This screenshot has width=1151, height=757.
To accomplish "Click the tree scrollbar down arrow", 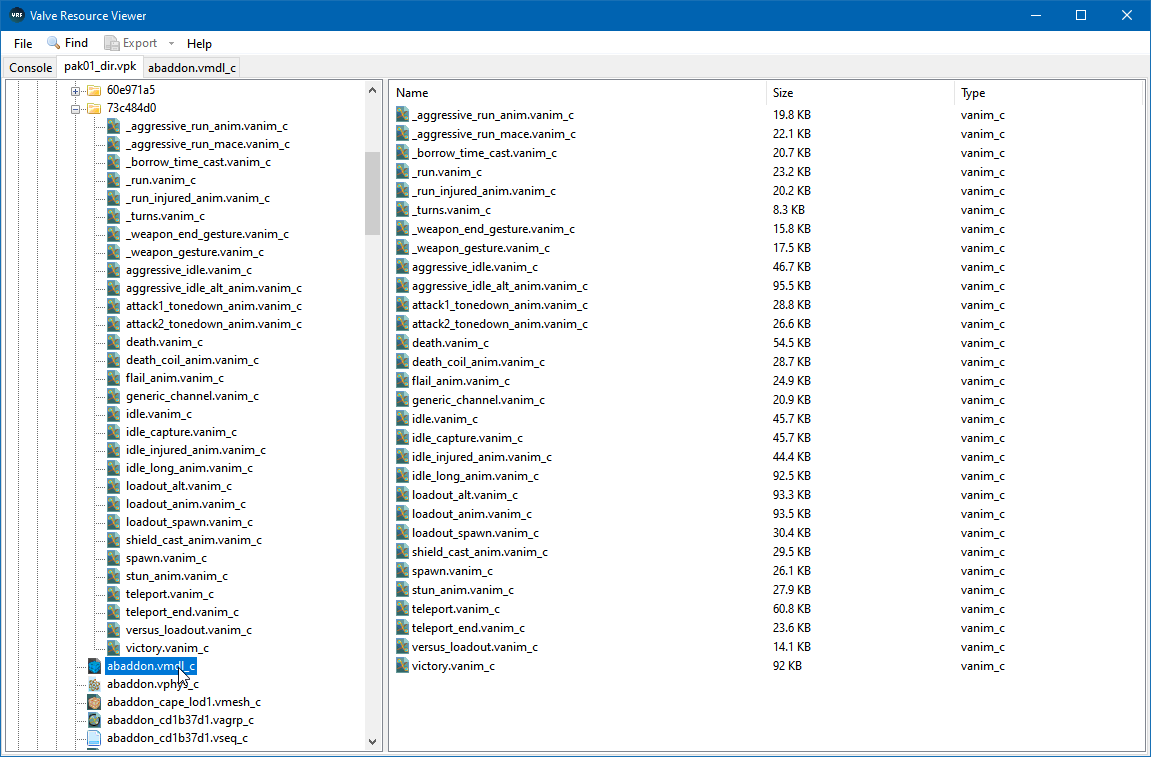I will click(372, 742).
